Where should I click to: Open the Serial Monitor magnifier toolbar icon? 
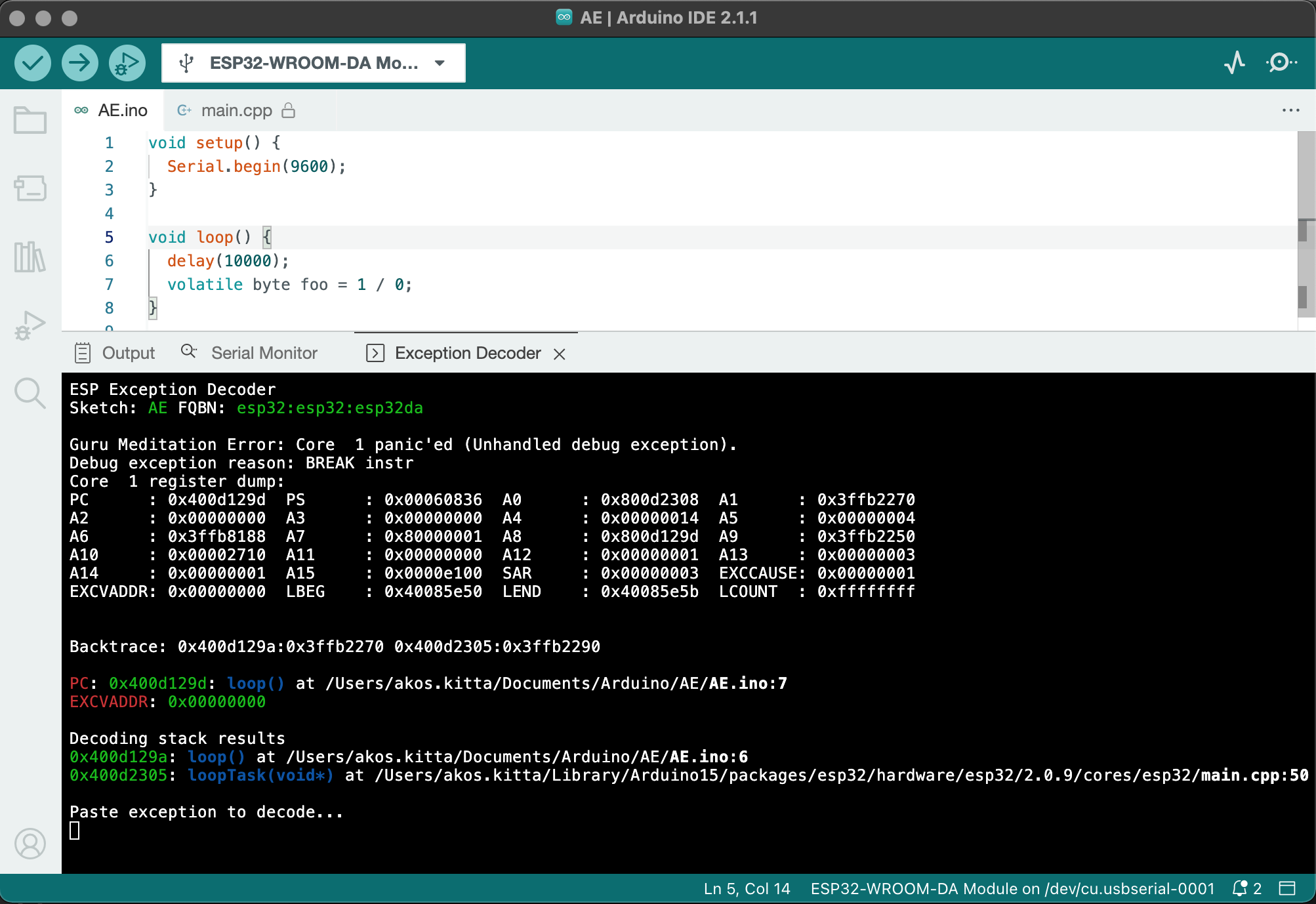coord(1281,63)
